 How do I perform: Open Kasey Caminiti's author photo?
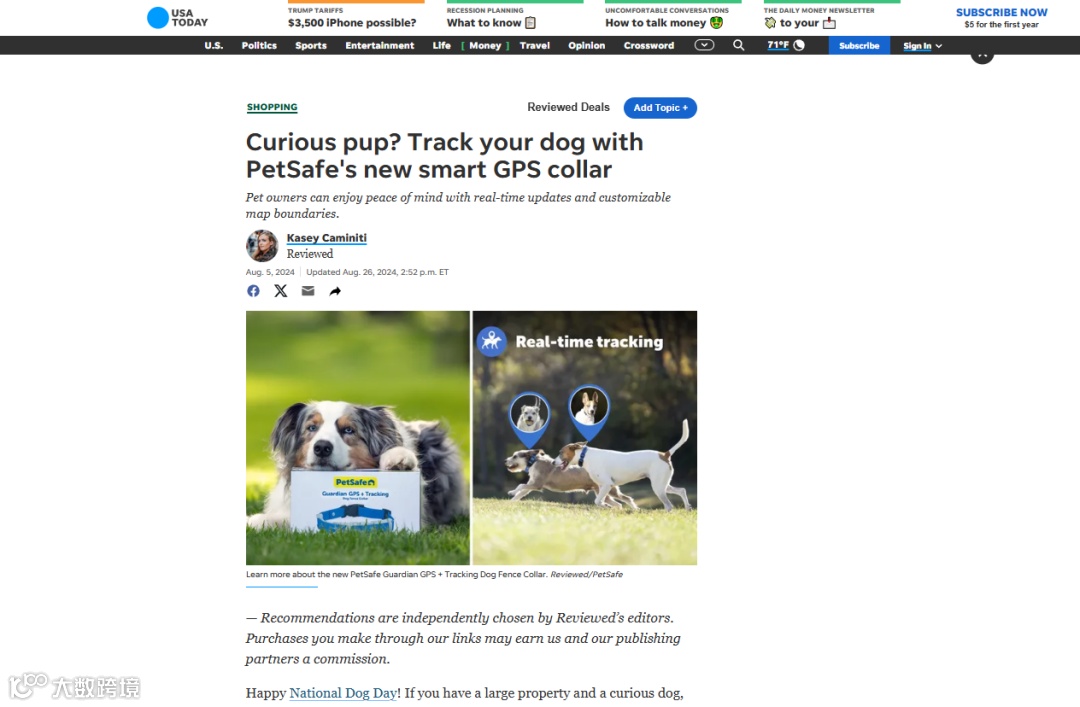pyautogui.click(x=262, y=245)
